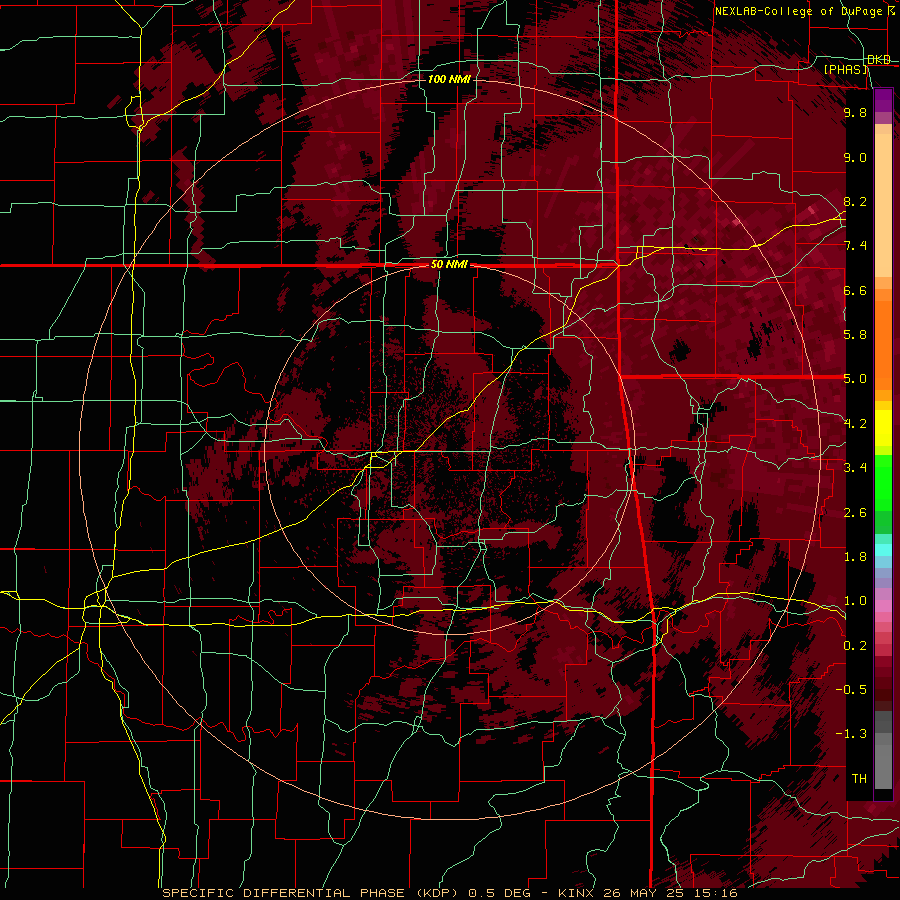Click the [PHAS] units label above the color scale
This screenshot has height=900, width=900.
click(x=845, y=69)
